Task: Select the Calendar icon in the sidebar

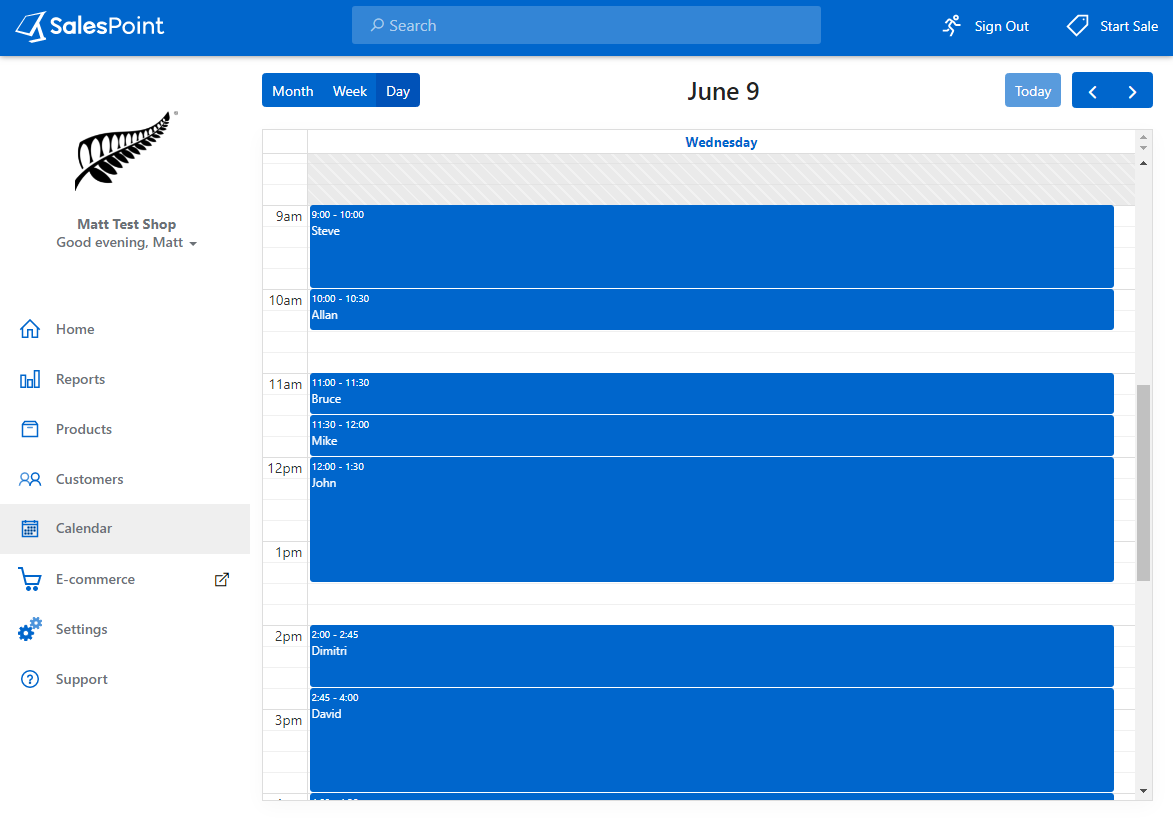Action: [30, 528]
